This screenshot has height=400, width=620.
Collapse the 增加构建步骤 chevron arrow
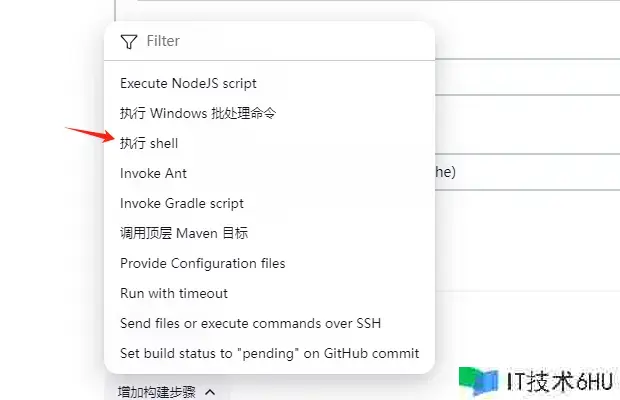(210, 392)
